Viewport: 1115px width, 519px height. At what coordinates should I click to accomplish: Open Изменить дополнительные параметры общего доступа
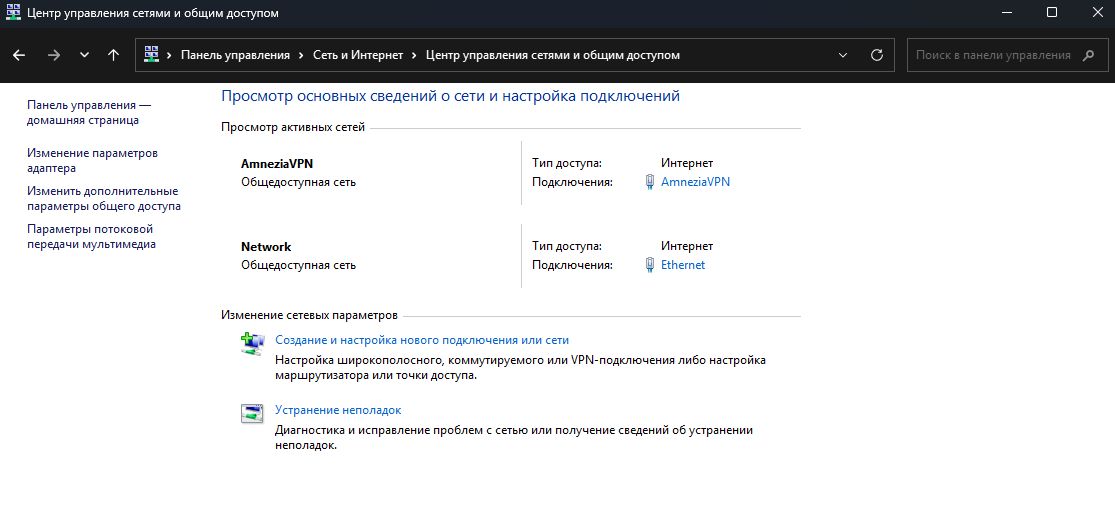(x=104, y=198)
